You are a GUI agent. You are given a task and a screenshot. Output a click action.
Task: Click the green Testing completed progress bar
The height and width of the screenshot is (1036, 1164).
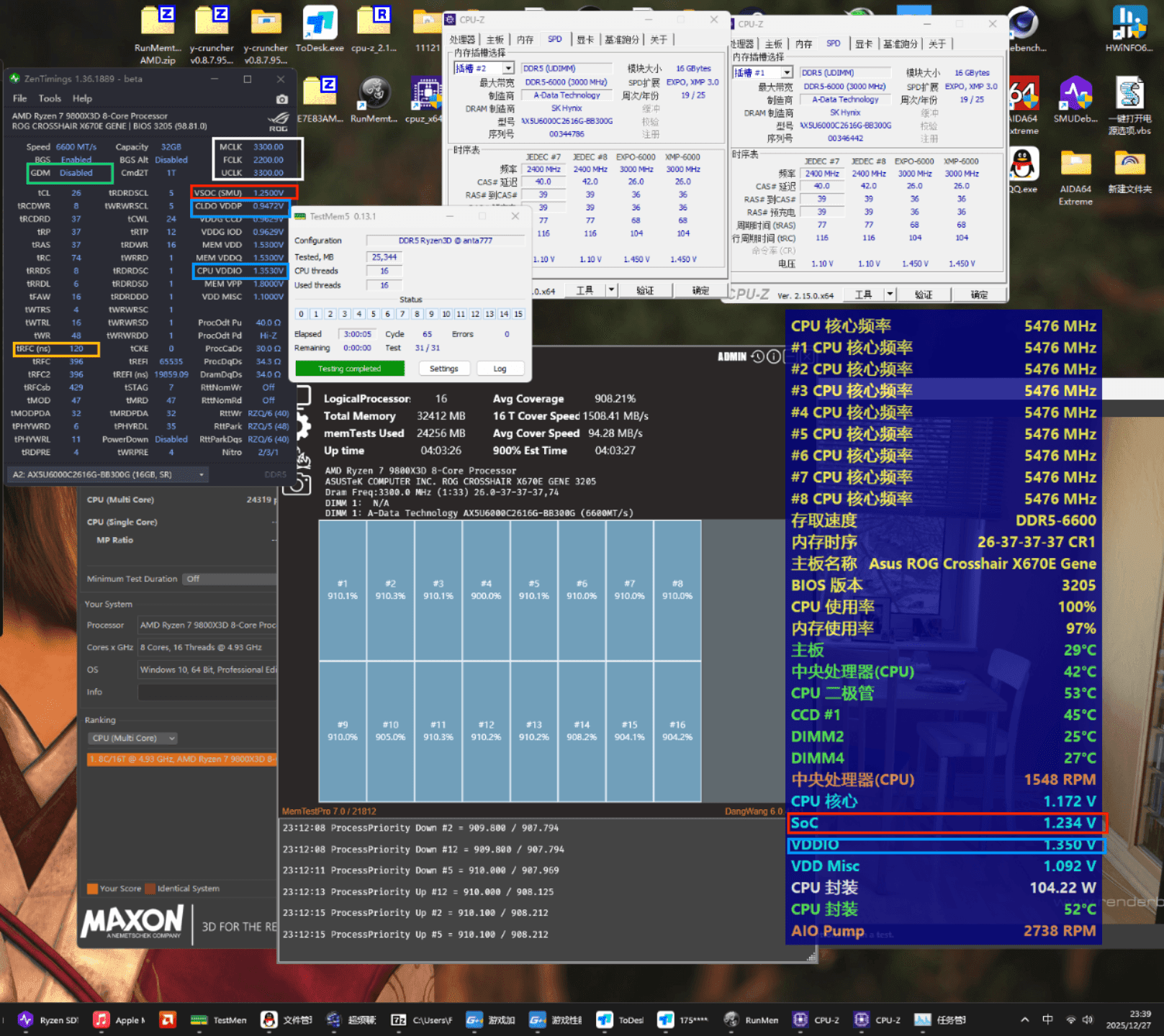coord(350,369)
